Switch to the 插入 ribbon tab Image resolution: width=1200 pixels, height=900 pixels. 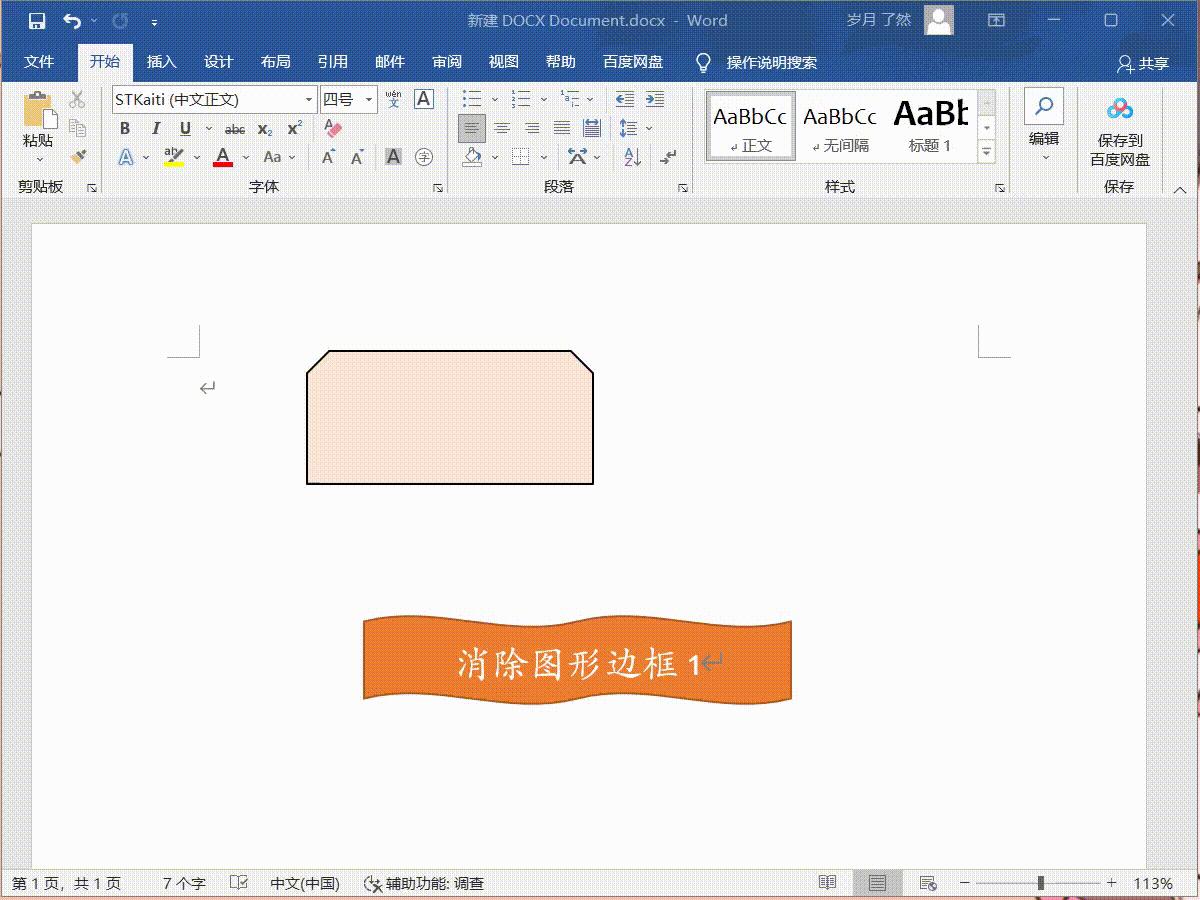click(162, 61)
